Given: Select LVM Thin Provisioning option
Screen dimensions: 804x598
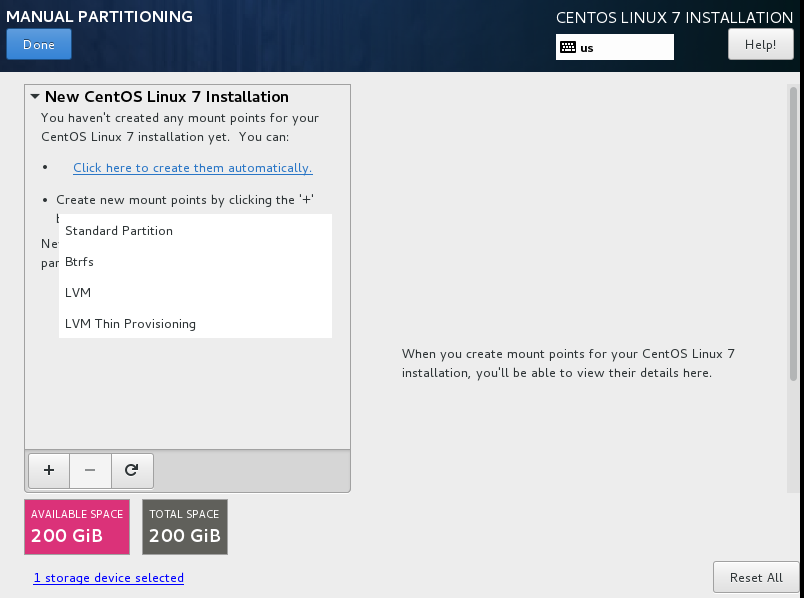Looking at the screenshot, I should pyautogui.click(x=195, y=324).
